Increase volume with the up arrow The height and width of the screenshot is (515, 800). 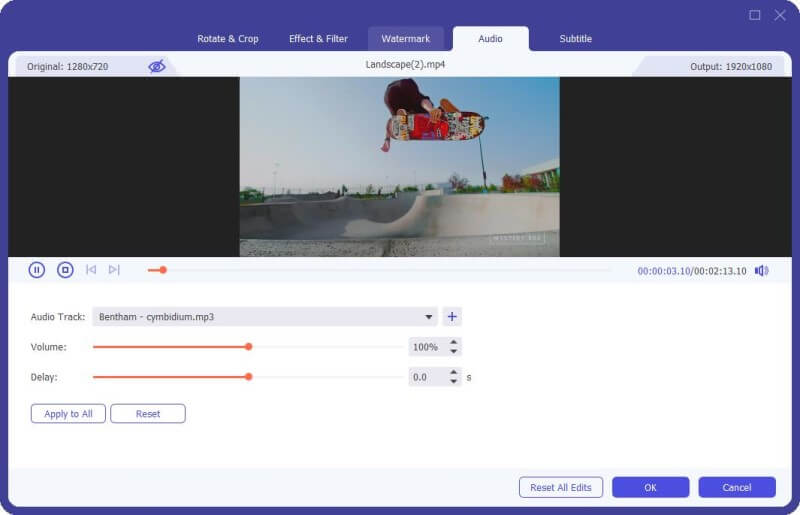point(454,343)
